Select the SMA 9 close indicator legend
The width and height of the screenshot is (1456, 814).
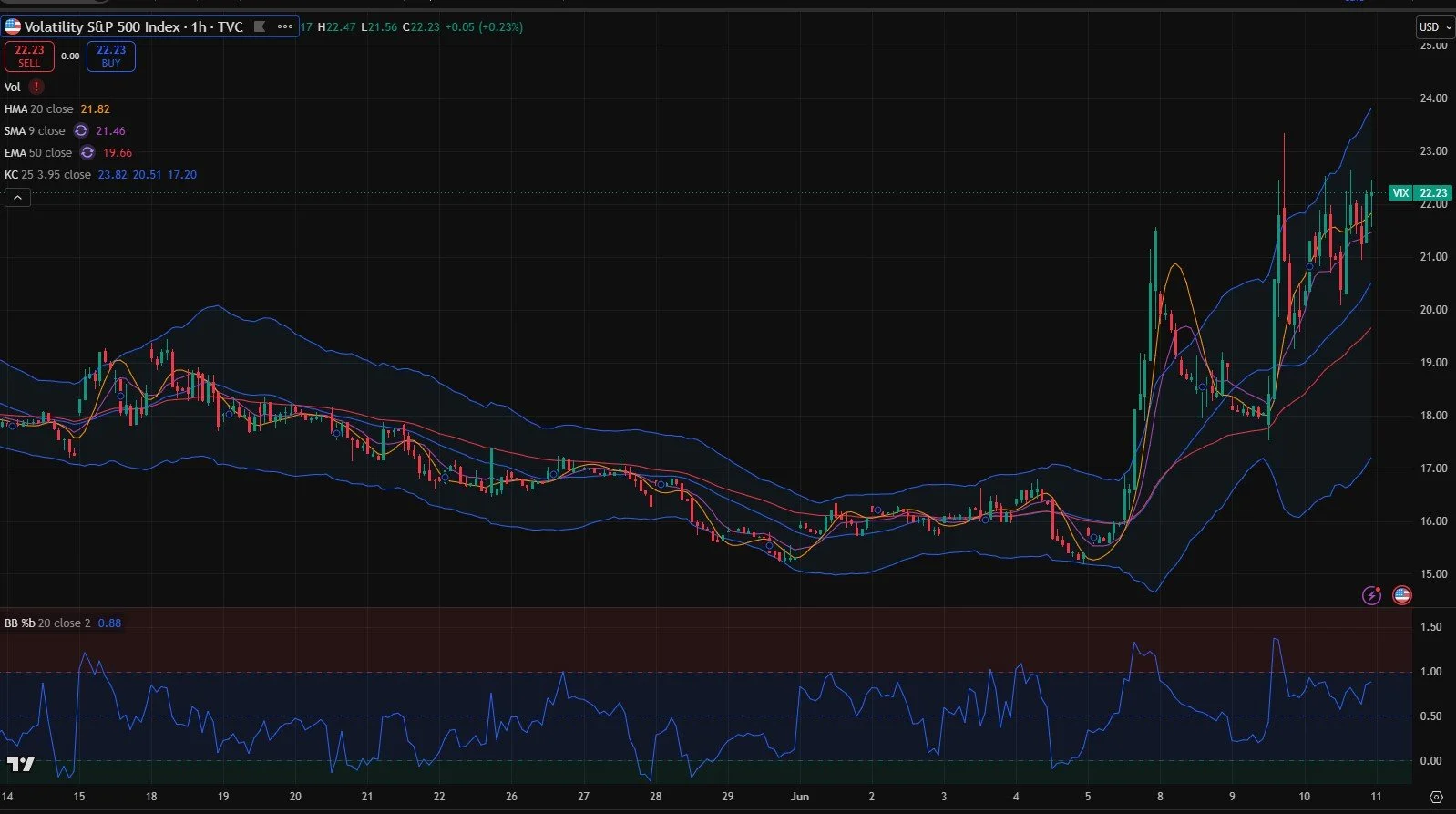[35, 130]
